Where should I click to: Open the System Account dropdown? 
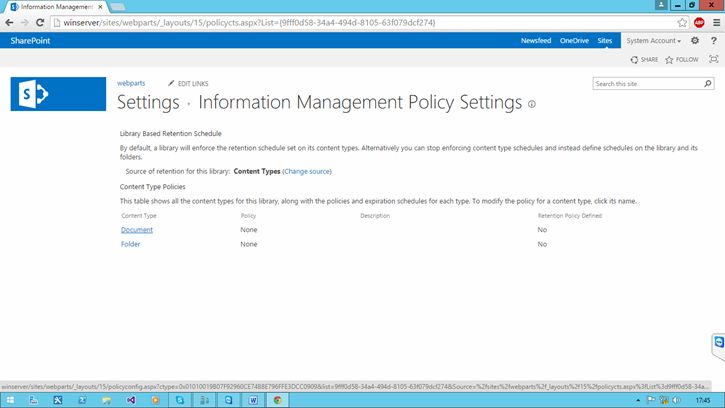pos(653,41)
